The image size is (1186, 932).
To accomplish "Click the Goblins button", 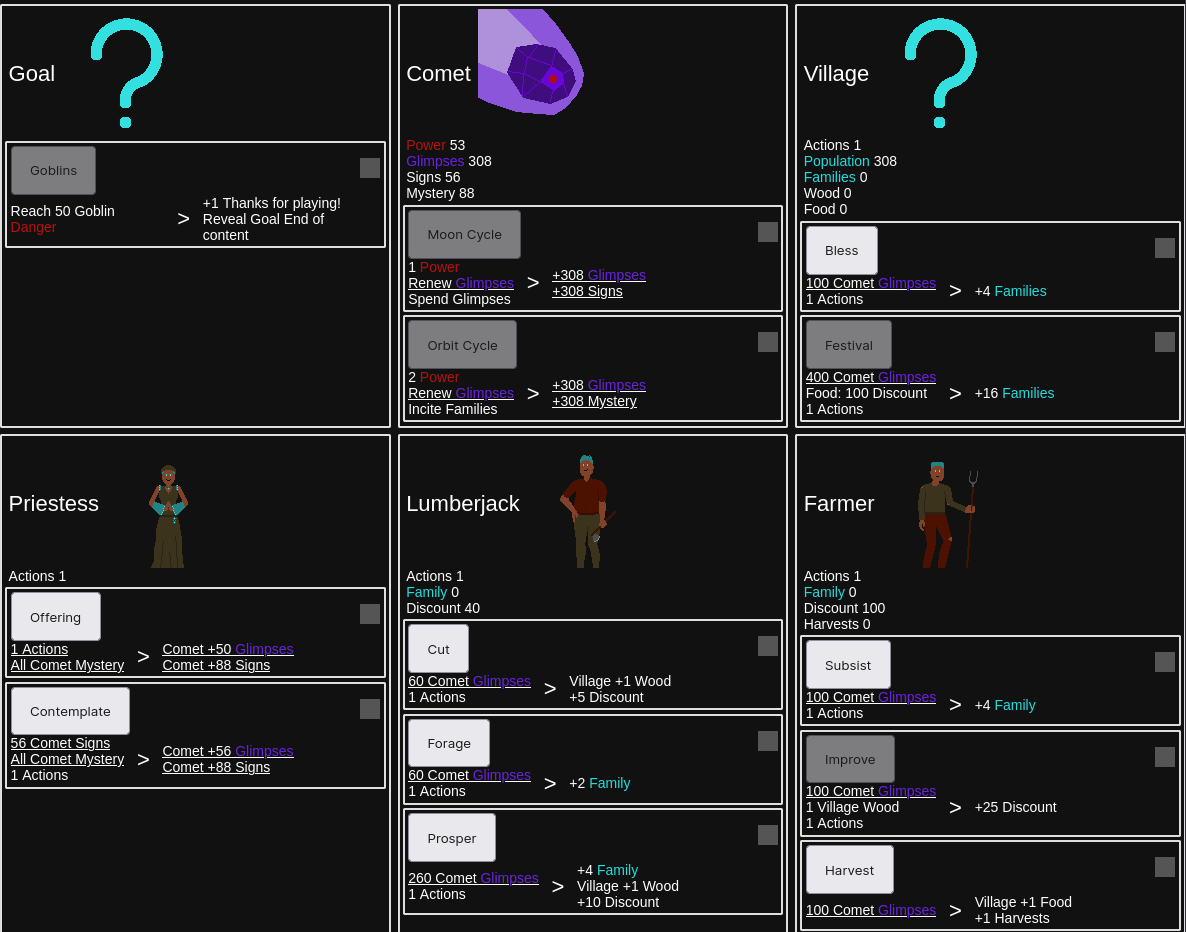I will (x=54, y=170).
